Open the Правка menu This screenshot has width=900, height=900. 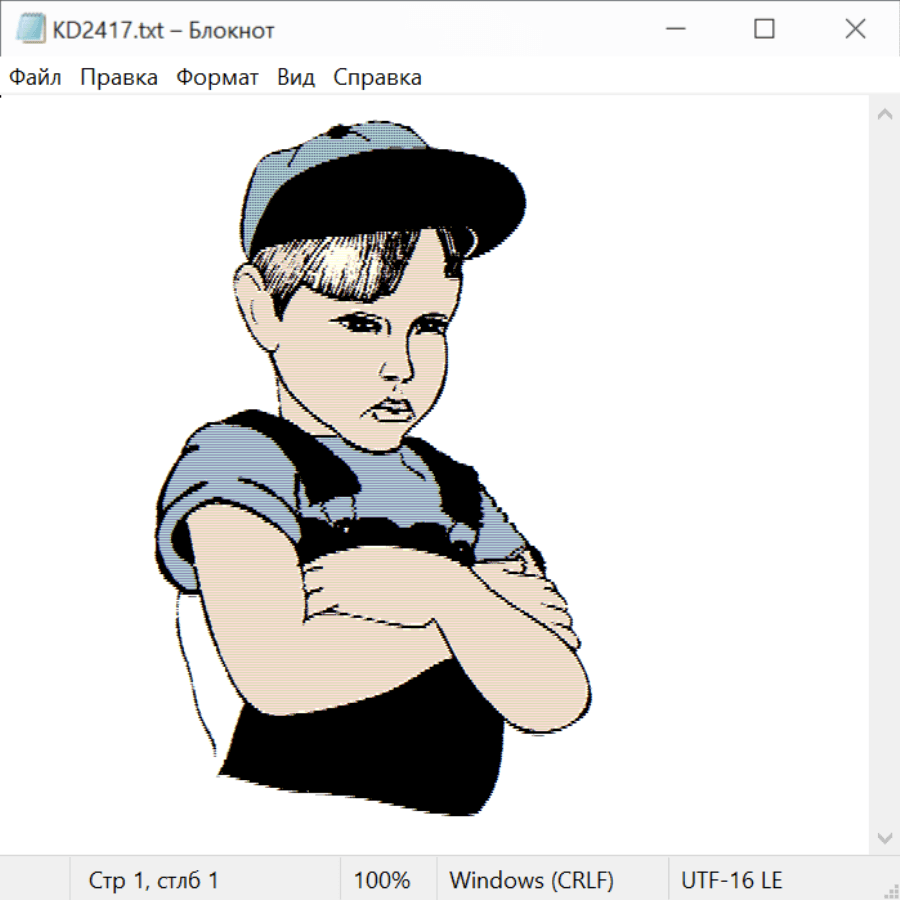(118, 78)
